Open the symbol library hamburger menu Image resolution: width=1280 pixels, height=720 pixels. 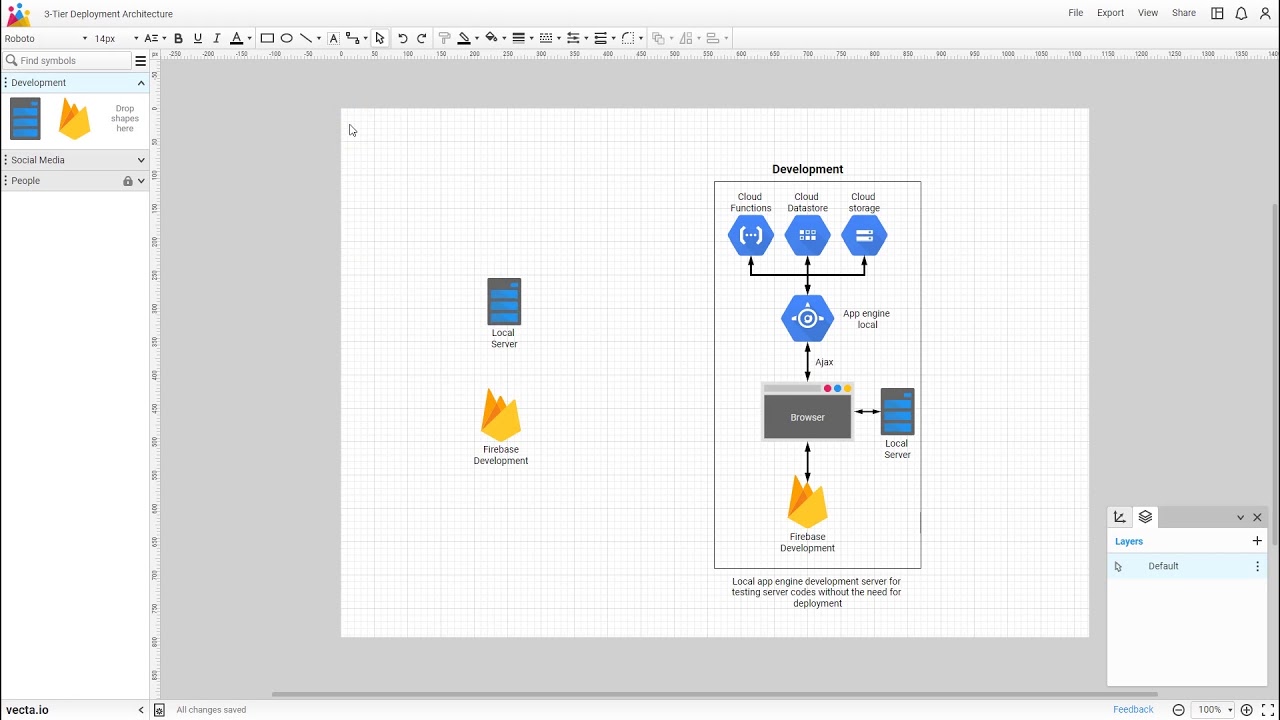tap(141, 61)
